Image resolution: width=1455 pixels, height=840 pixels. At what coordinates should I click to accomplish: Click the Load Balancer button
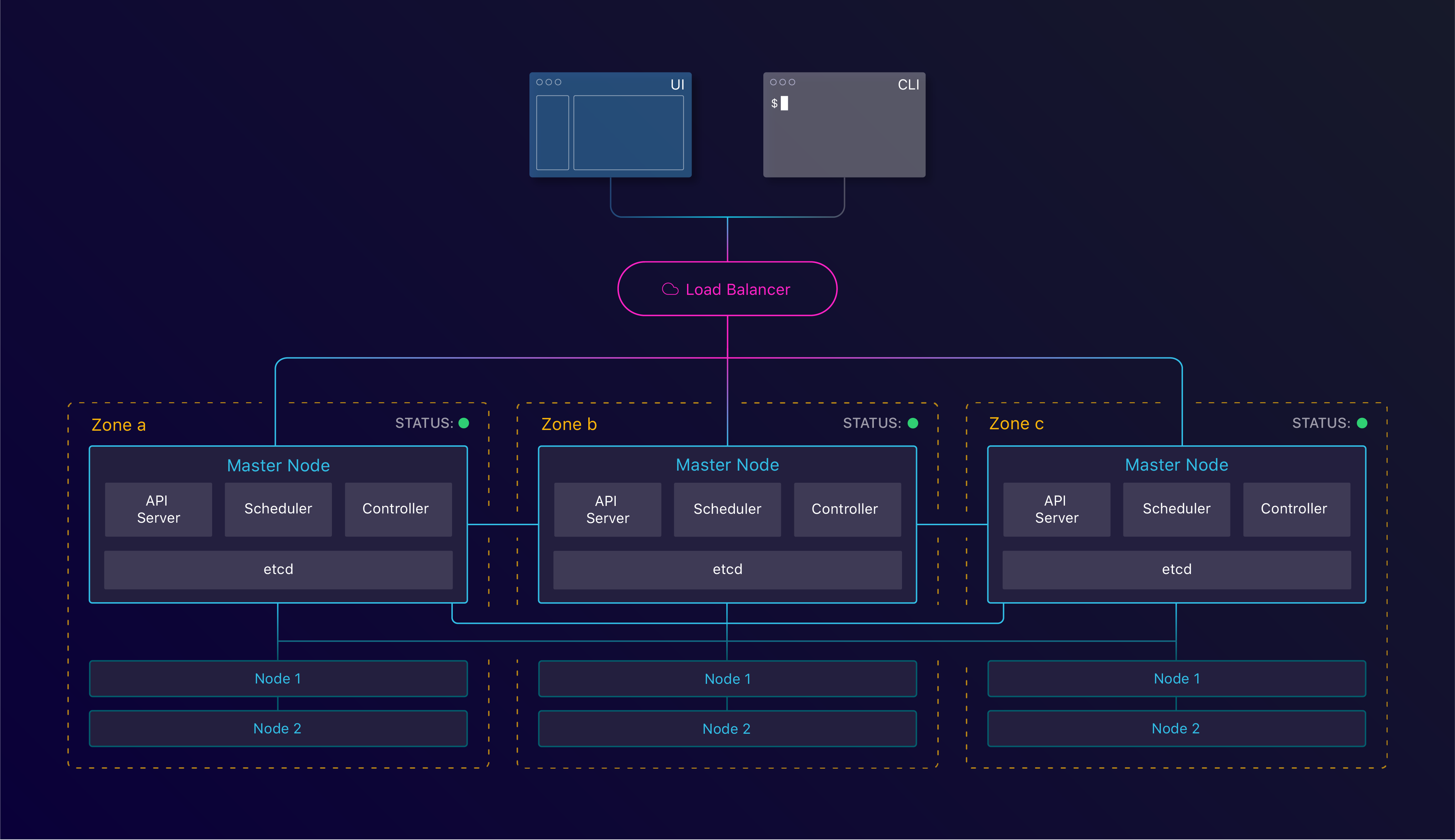pyautogui.click(x=727, y=289)
